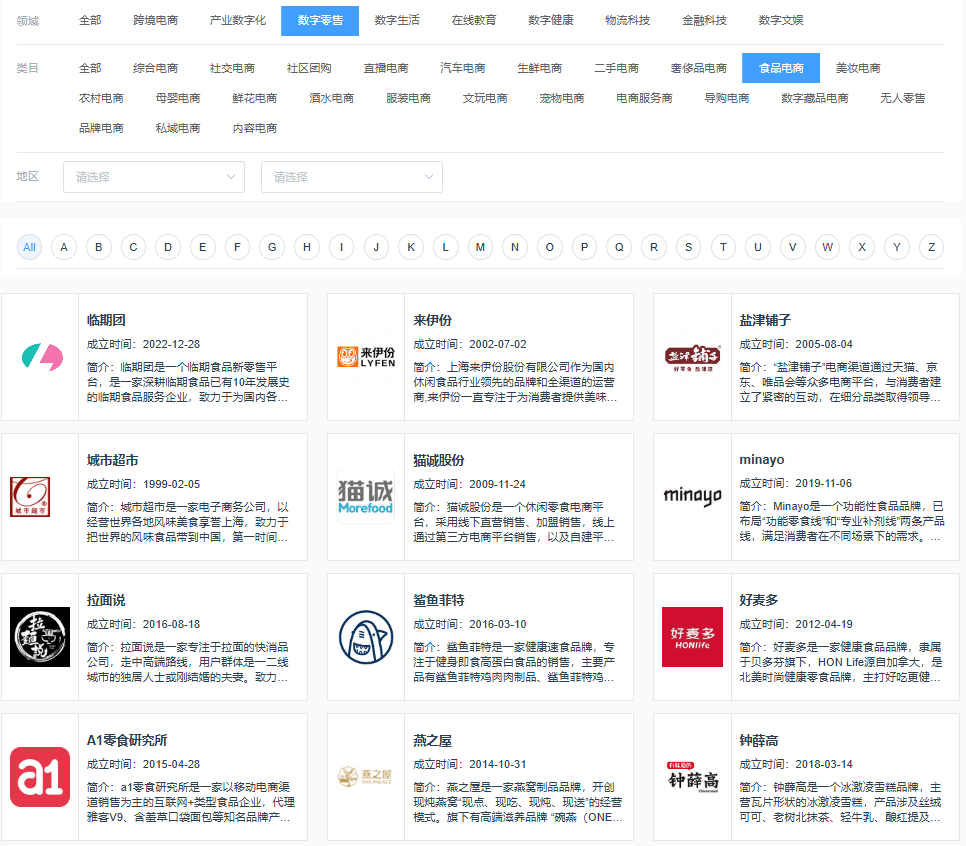Select the 食品电商 category
This screenshot has width=966, height=846.
(781, 68)
